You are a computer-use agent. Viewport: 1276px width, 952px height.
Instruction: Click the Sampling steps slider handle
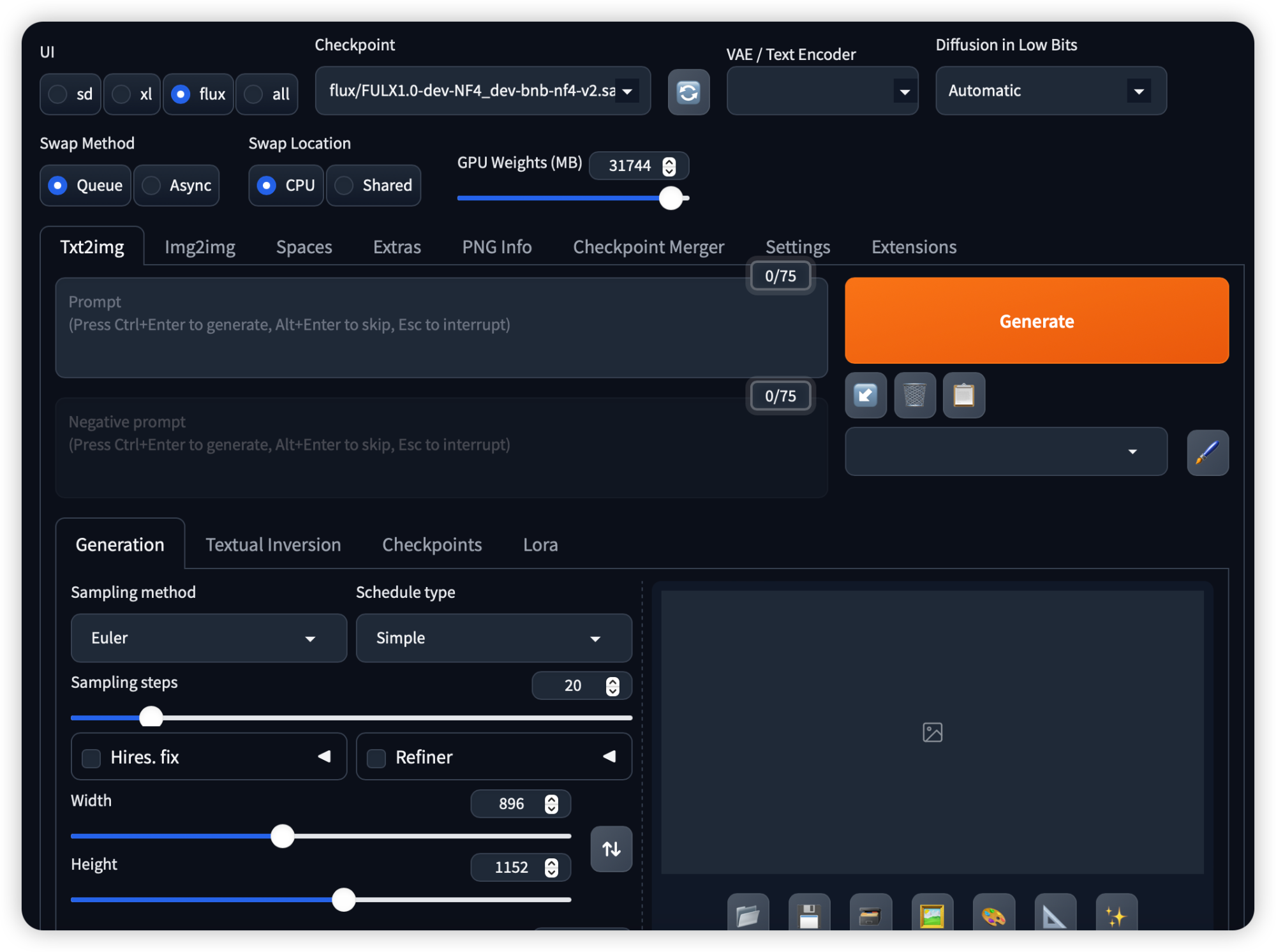151,717
